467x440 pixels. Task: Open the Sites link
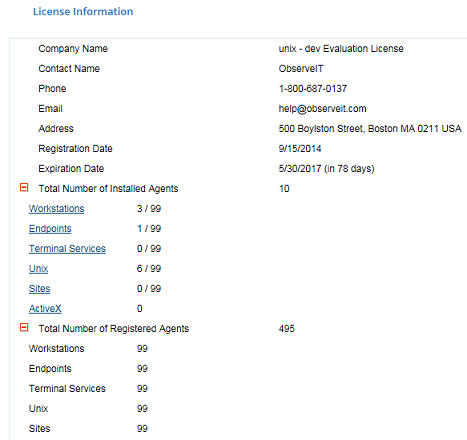tap(39, 289)
